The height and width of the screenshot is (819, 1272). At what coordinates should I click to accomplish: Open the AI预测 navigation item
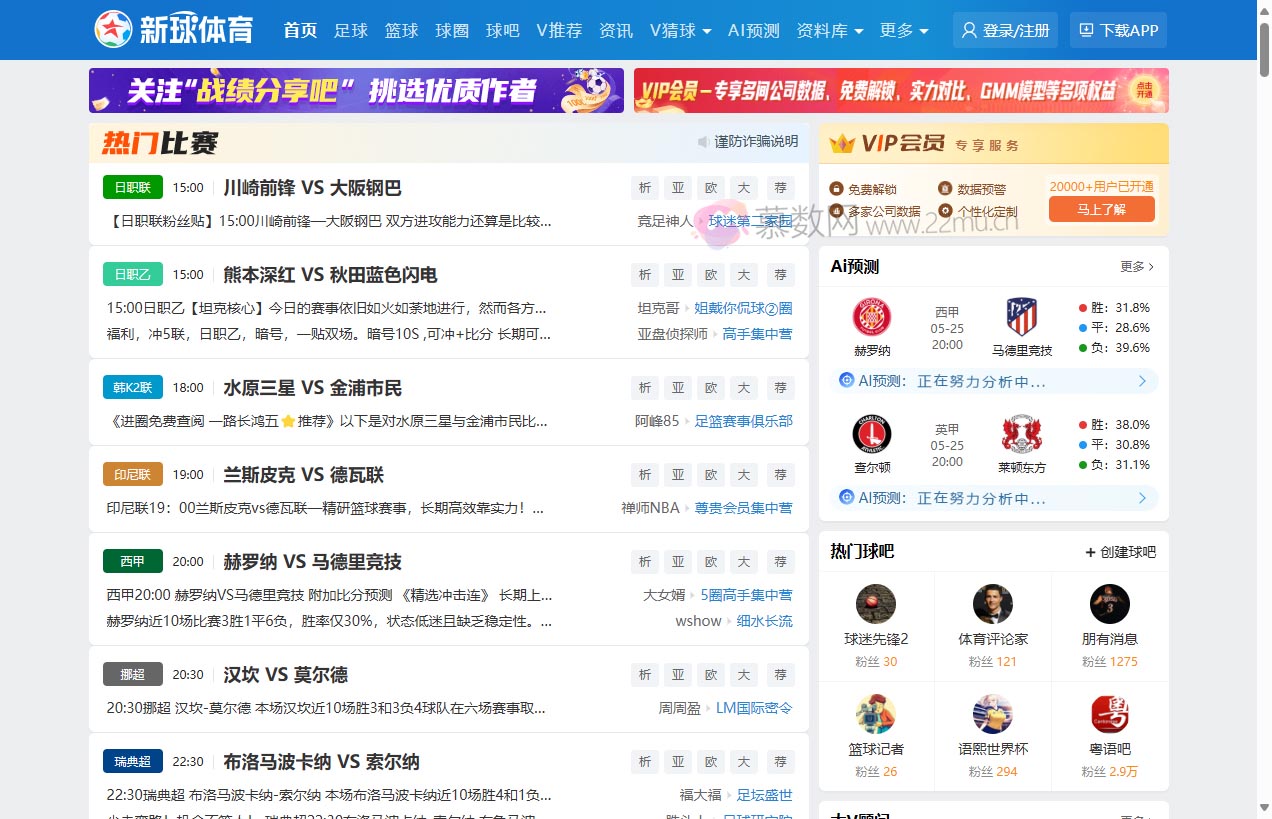[x=753, y=30]
